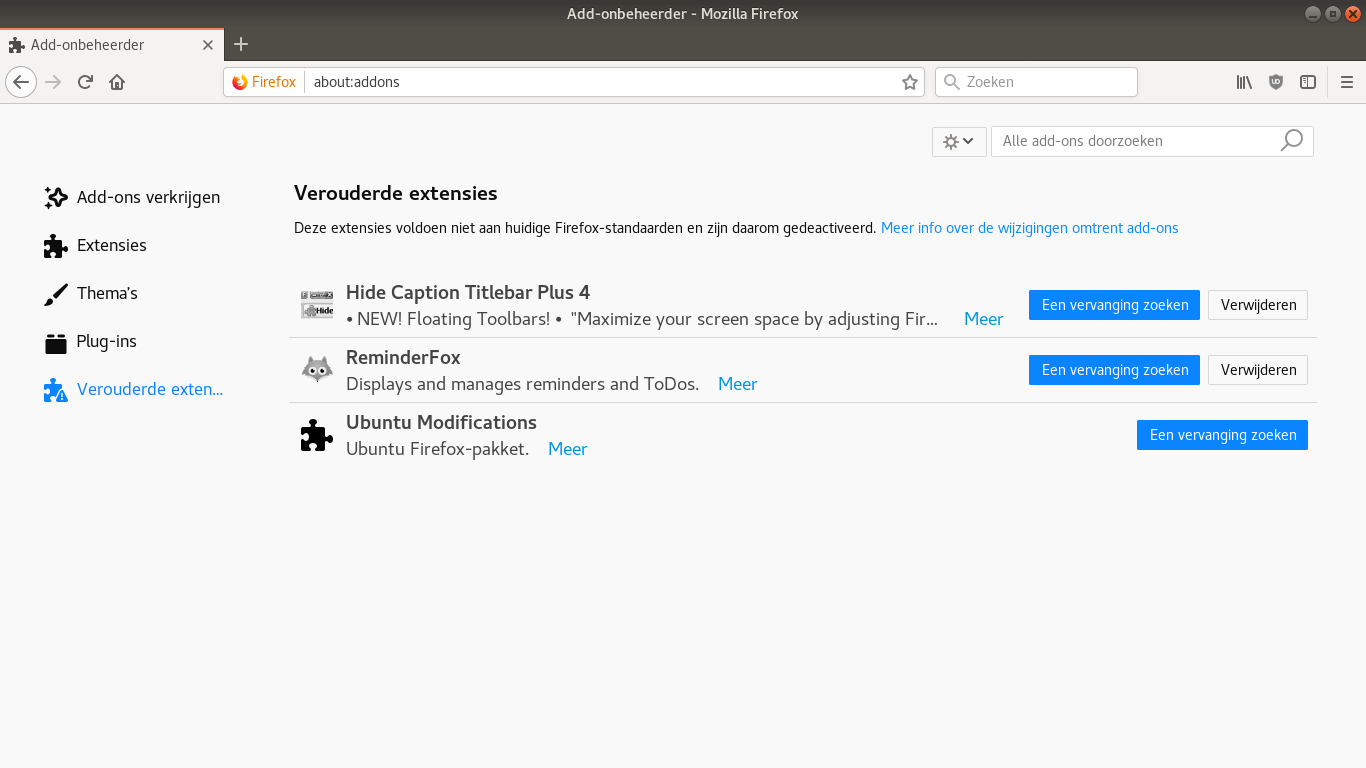1366x768 pixels.
Task: Find a replacement for Hide Caption Titlebar Plus
Action: pos(1114,305)
